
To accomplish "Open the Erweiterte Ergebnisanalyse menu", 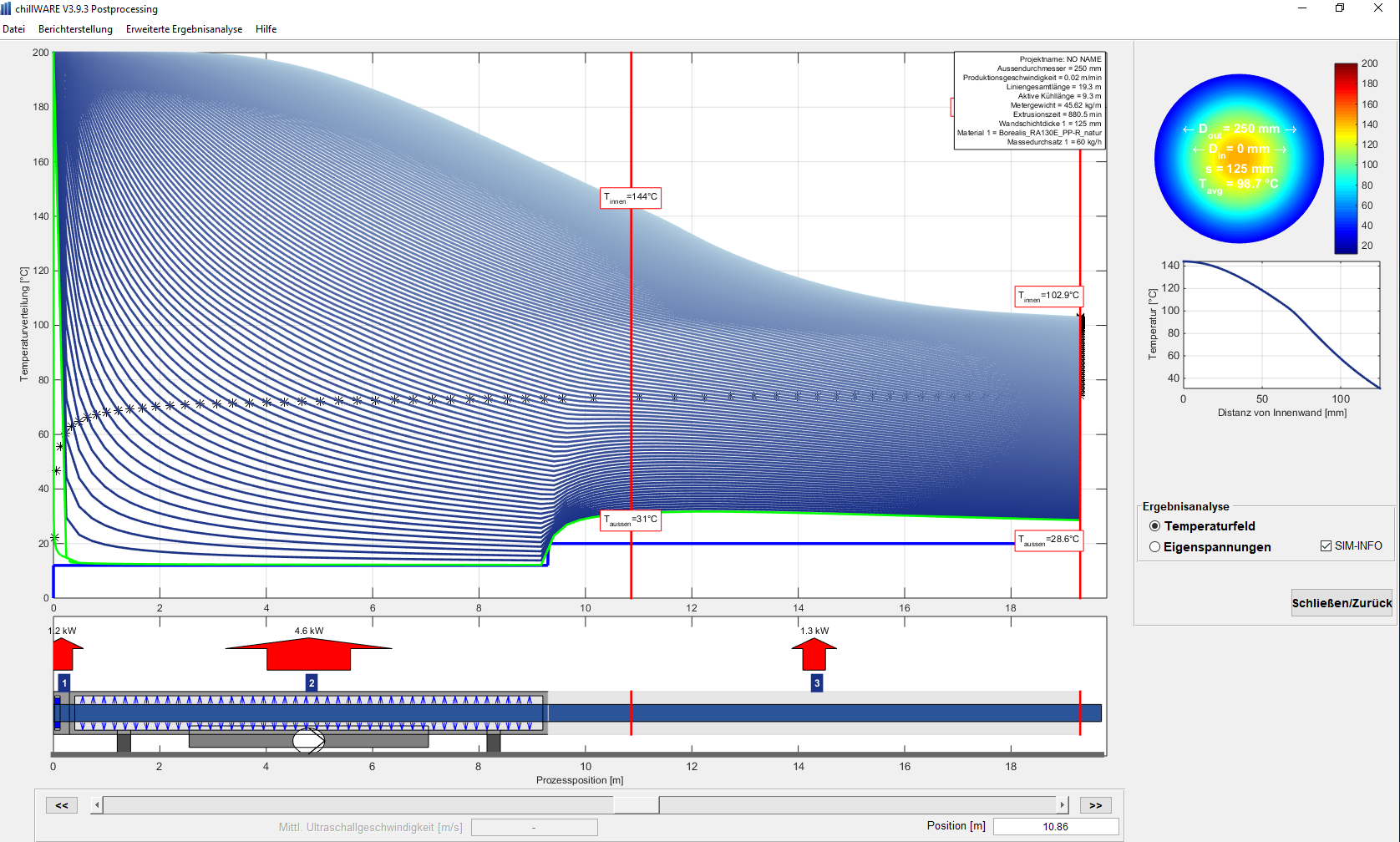I will pos(184,29).
